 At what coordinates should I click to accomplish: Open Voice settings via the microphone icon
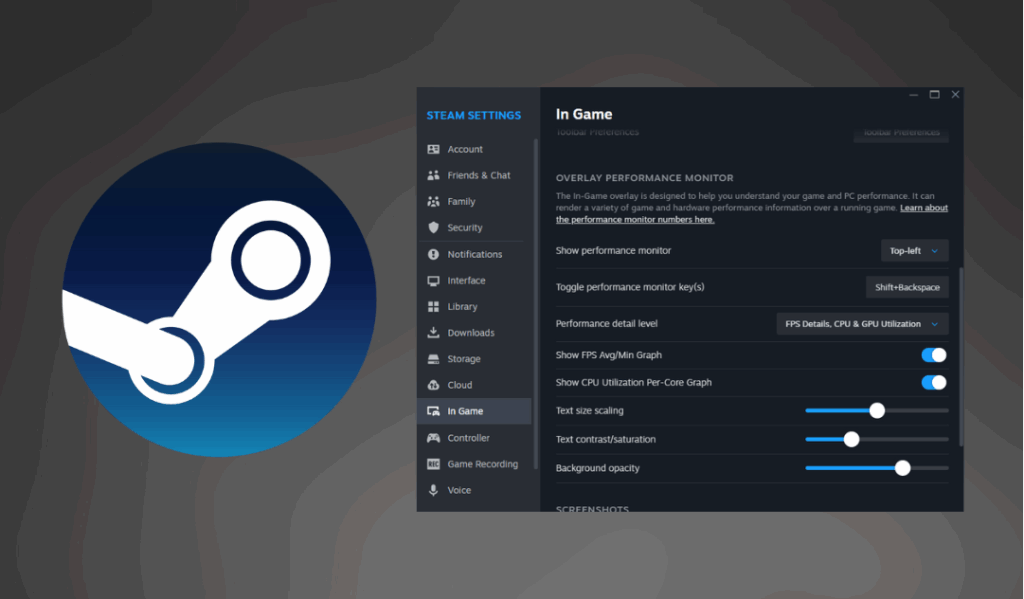434,490
